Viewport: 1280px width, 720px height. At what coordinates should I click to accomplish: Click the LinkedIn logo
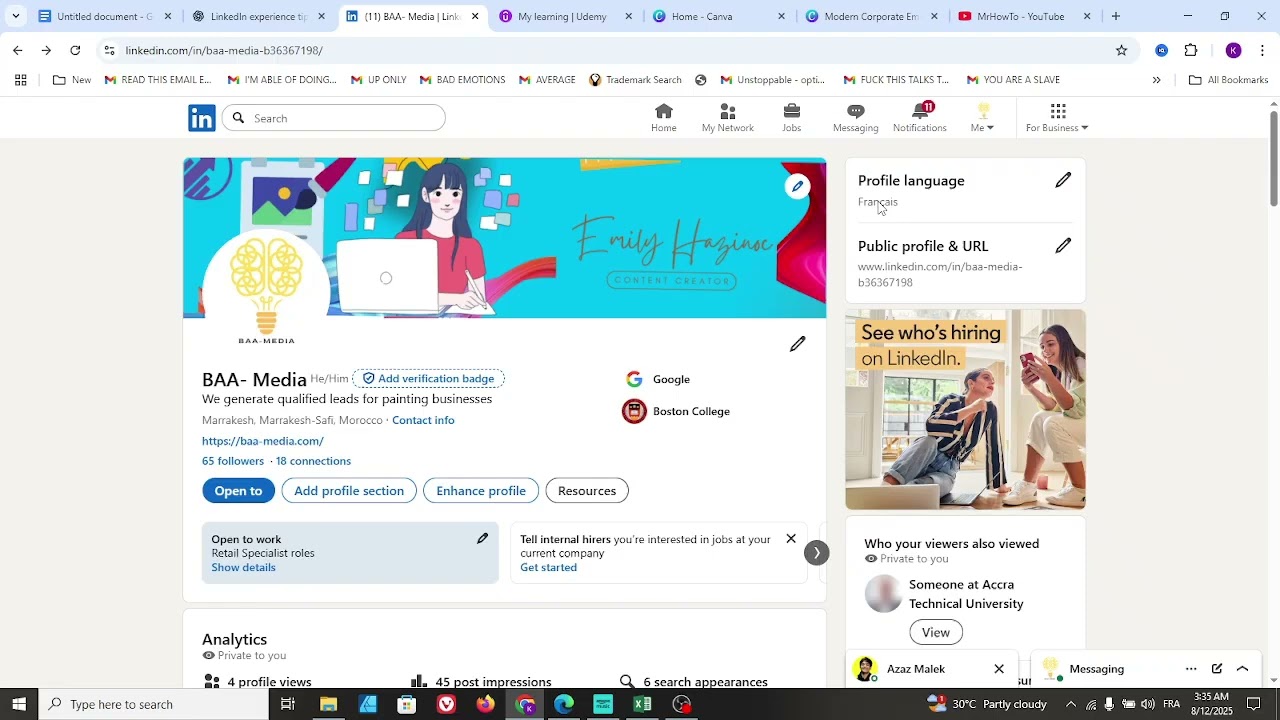pyautogui.click(x=202, y=118)
